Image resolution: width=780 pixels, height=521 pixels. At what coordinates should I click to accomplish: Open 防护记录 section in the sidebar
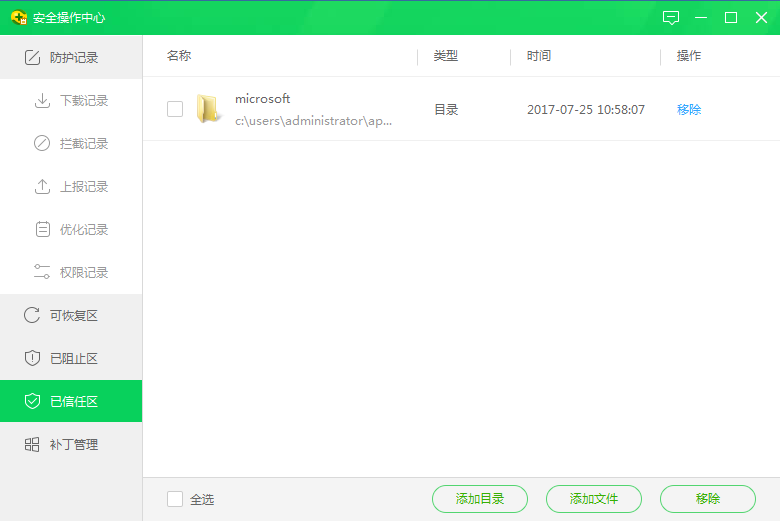point(71,57)
